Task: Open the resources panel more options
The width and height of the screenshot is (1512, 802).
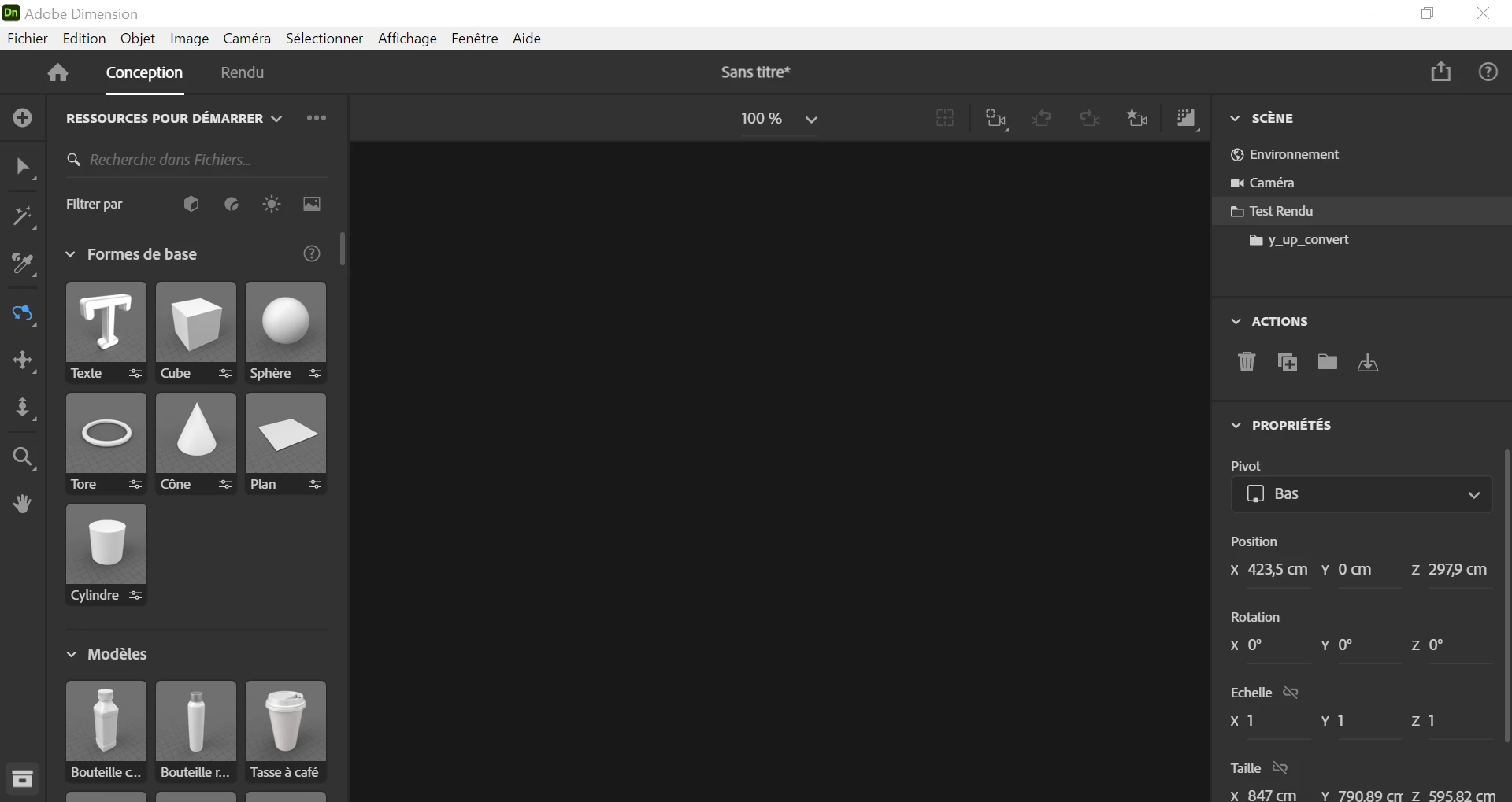Action: [317, 118]
